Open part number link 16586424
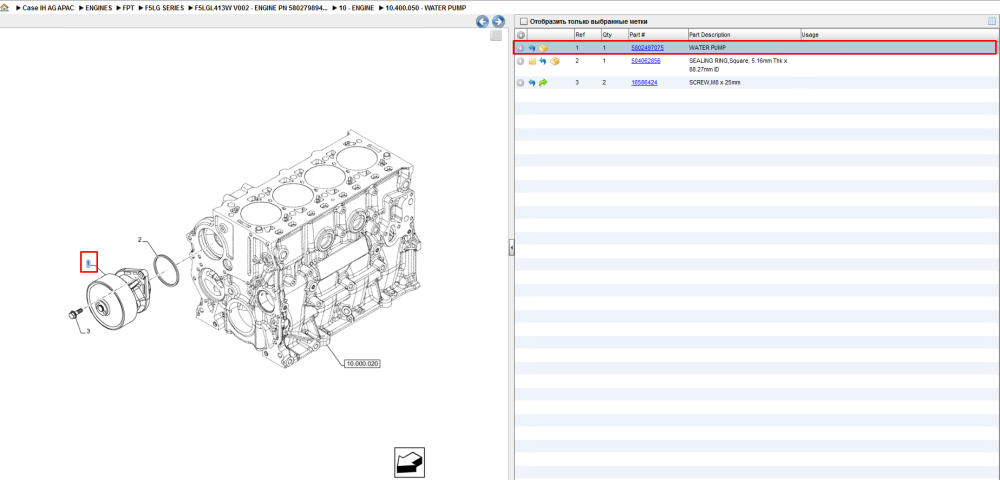 click(x=644, y=83)
